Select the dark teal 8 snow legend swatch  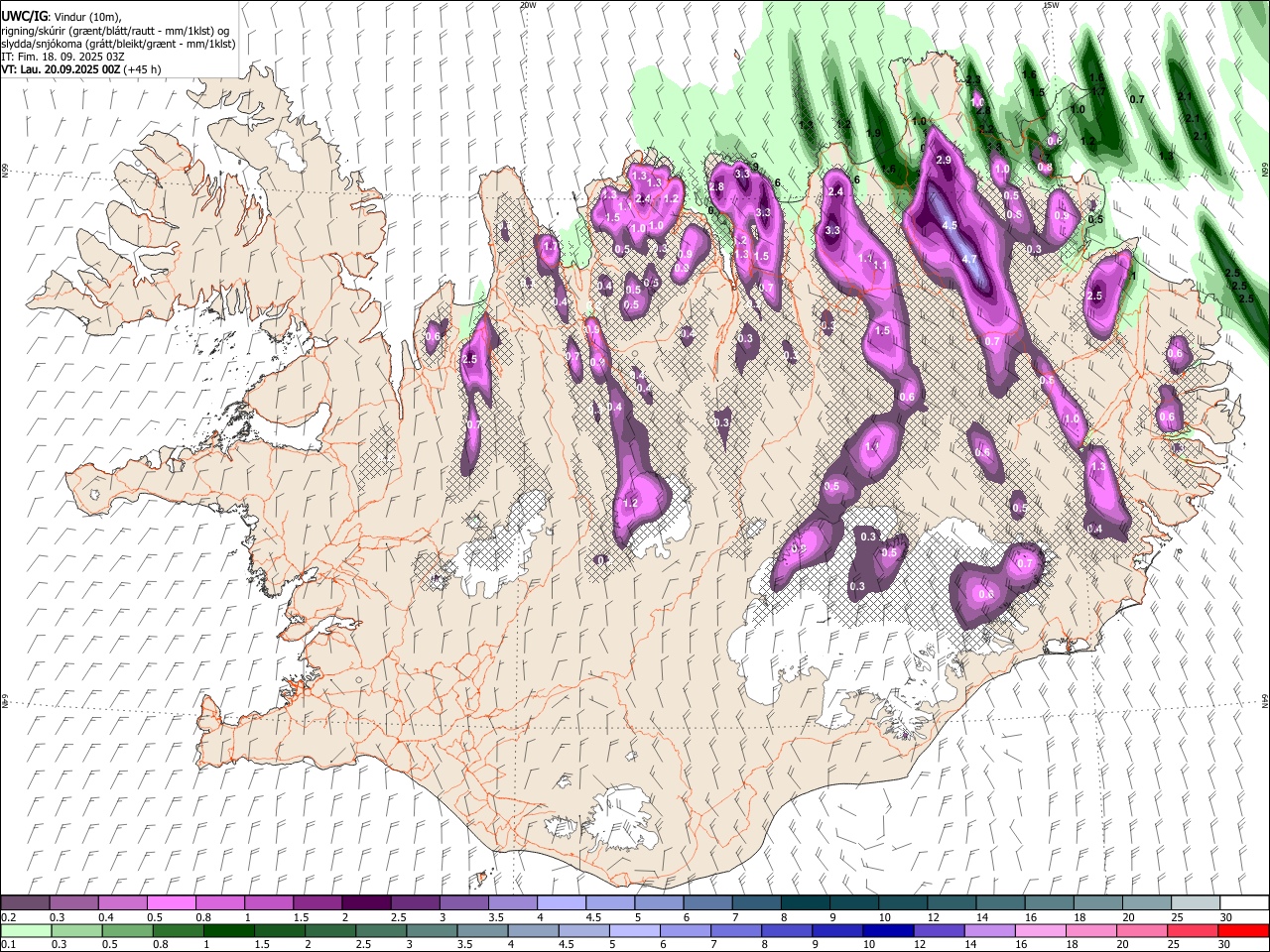click(804, 902)
